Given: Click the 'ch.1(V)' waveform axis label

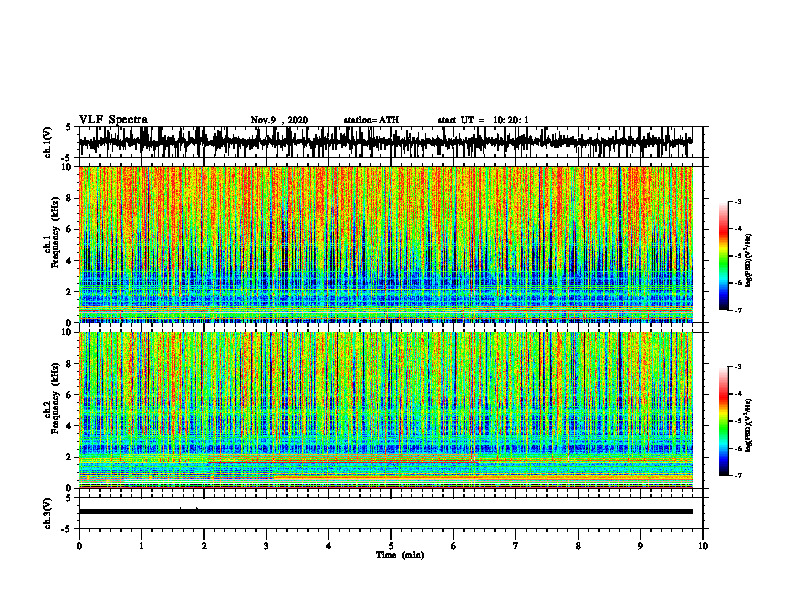Looking at the screenshot, I should pos(48,142).
